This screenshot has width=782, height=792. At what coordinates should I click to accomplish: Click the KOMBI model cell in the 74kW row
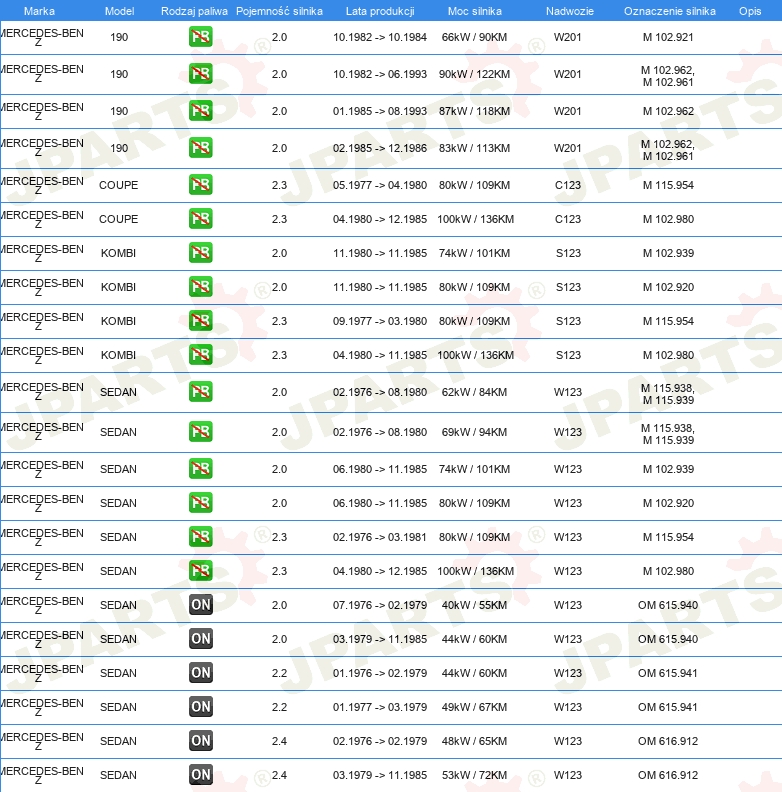[118, 253]
